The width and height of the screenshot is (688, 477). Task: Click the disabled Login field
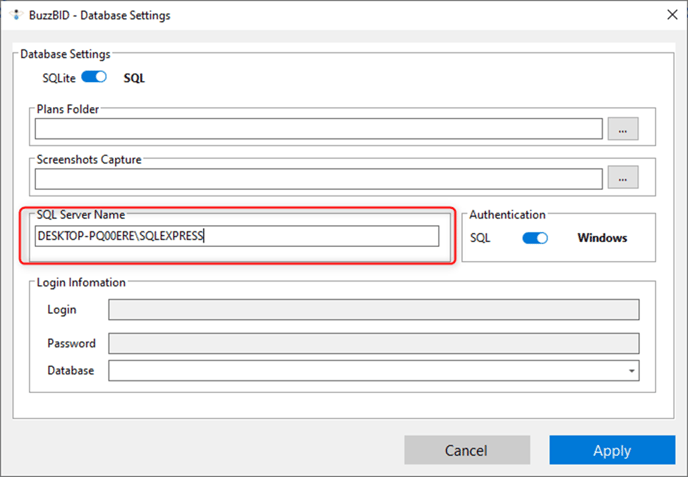[374, 310]
